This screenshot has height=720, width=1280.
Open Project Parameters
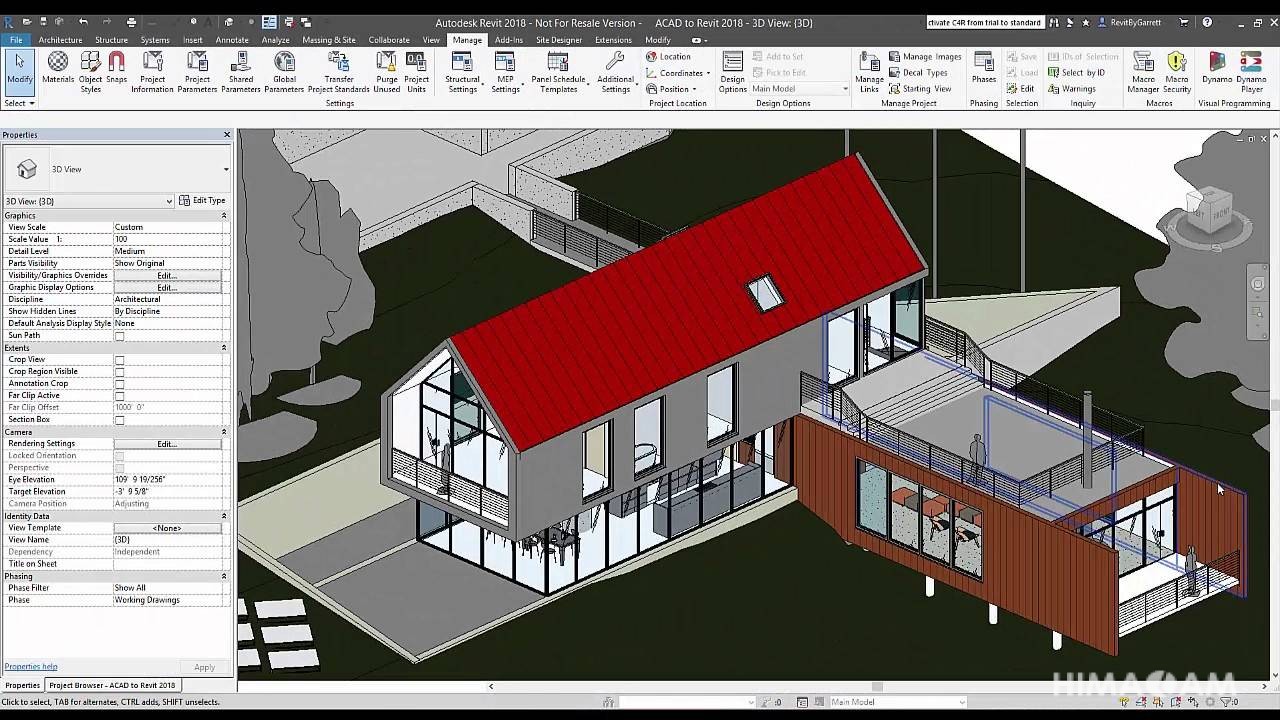tap(197, 72)
